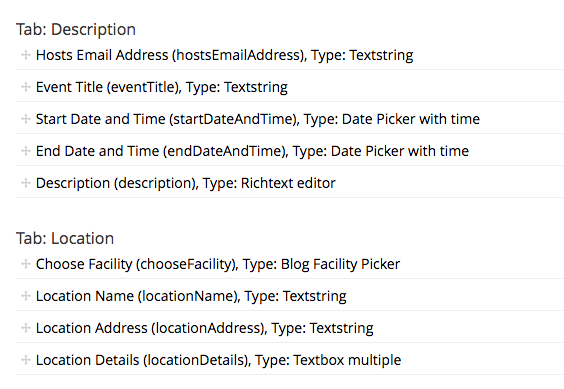
Task: Click drag handle icon for Event Title
Action: [26, 87]
